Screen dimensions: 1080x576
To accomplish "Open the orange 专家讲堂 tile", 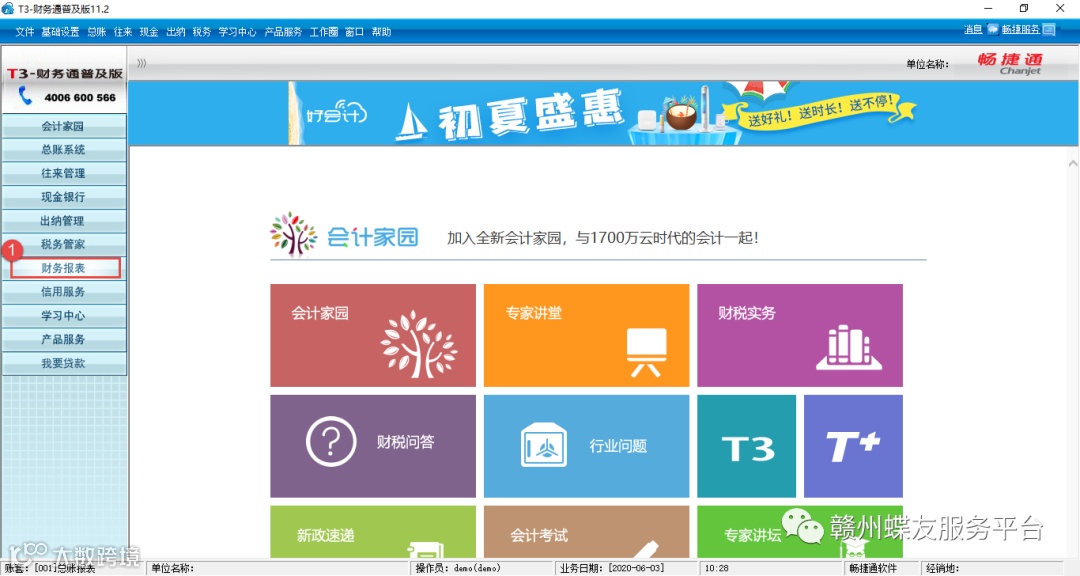I will tap(586, 336).
